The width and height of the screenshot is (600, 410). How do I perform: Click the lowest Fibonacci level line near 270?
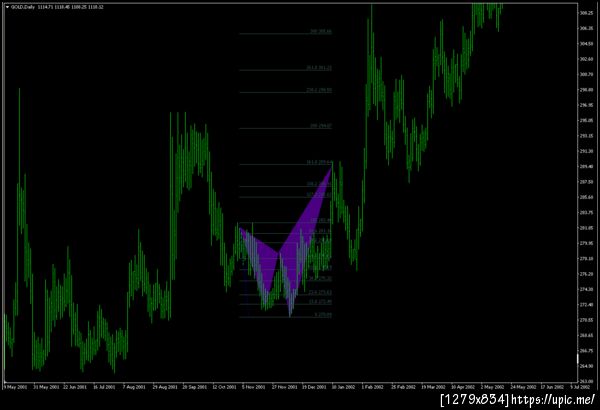[285, 317]
